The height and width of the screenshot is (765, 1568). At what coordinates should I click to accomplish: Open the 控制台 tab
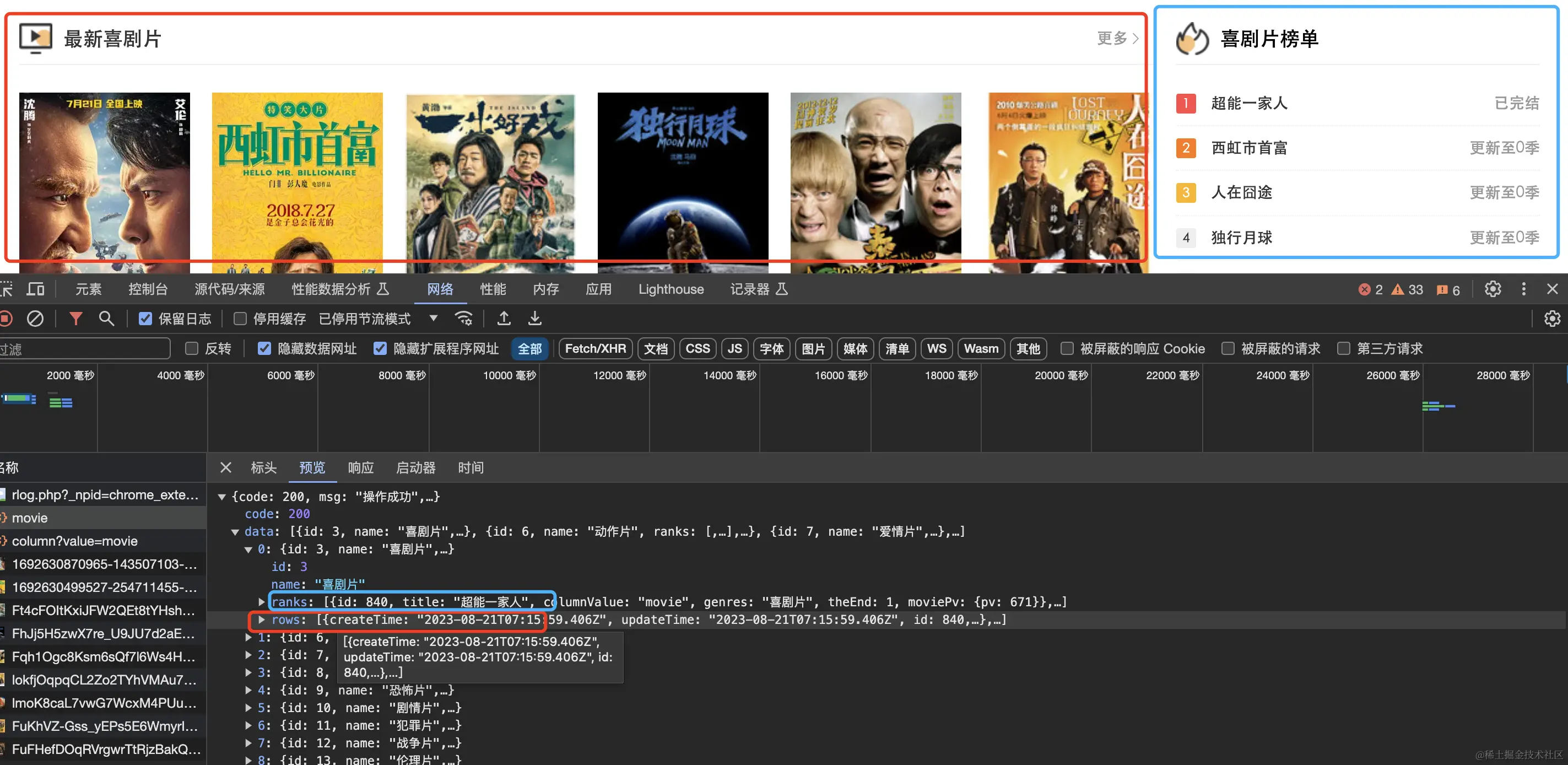148,289
